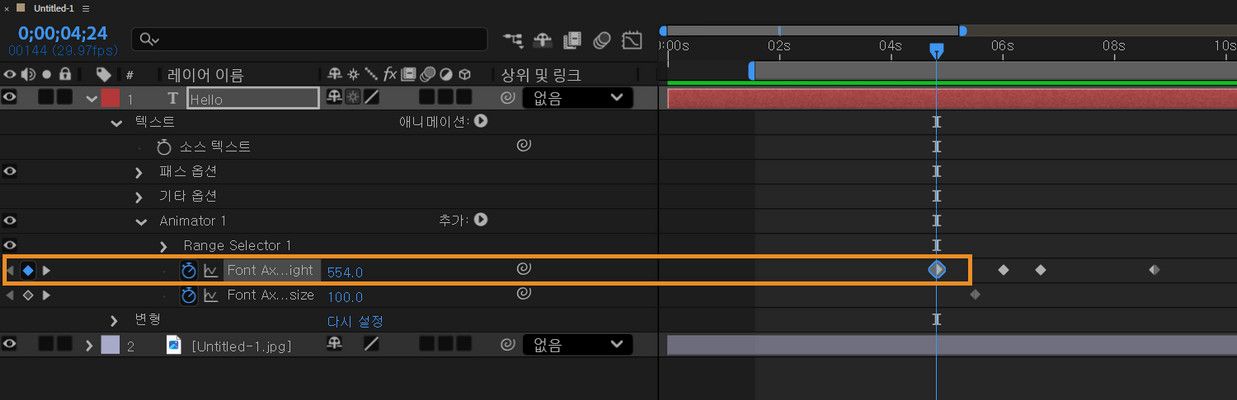
Task: Expand the 변형 group
Action: (116, 320)
